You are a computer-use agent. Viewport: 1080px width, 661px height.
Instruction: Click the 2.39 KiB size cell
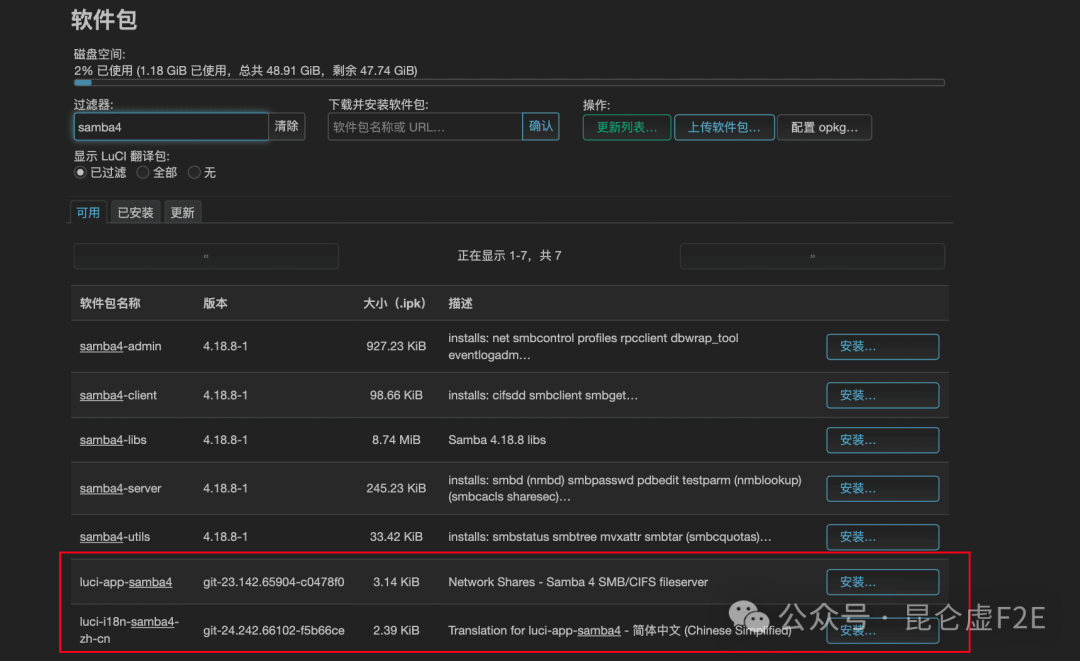[x=396, y=631]
